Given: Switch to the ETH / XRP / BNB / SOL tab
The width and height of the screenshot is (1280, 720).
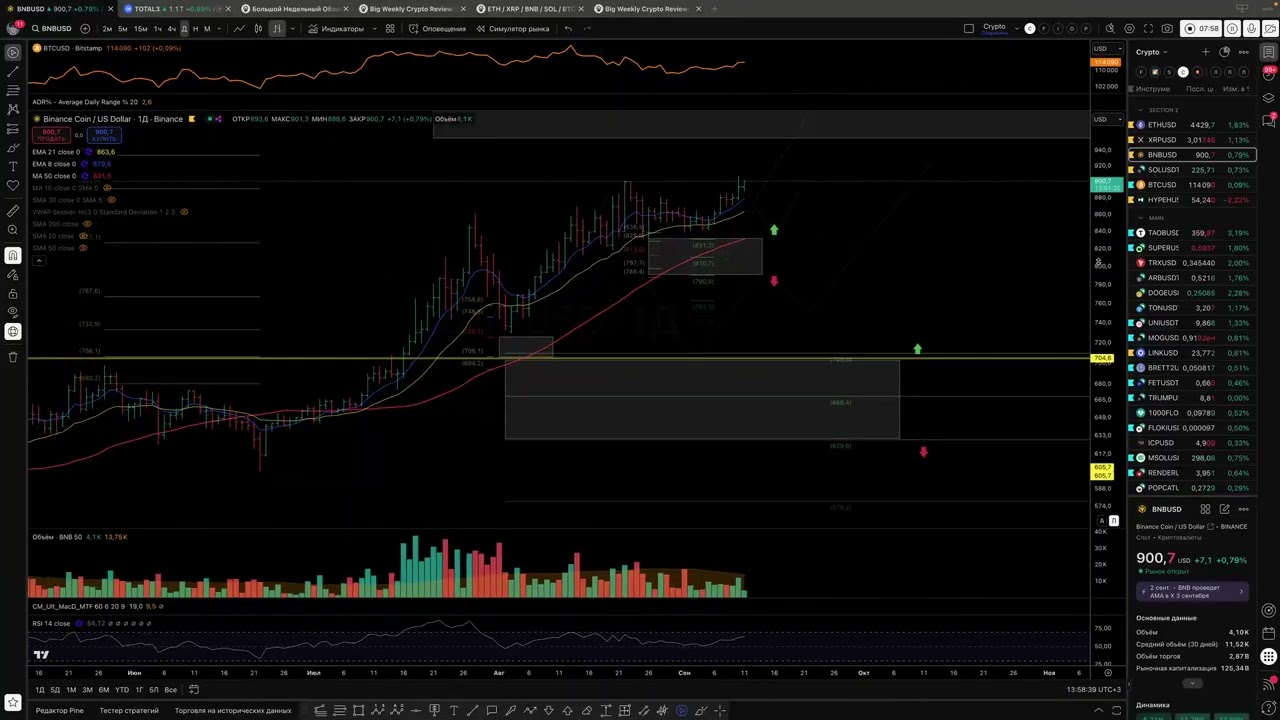Looking at the screenshot, I should [x=530, y=9].
